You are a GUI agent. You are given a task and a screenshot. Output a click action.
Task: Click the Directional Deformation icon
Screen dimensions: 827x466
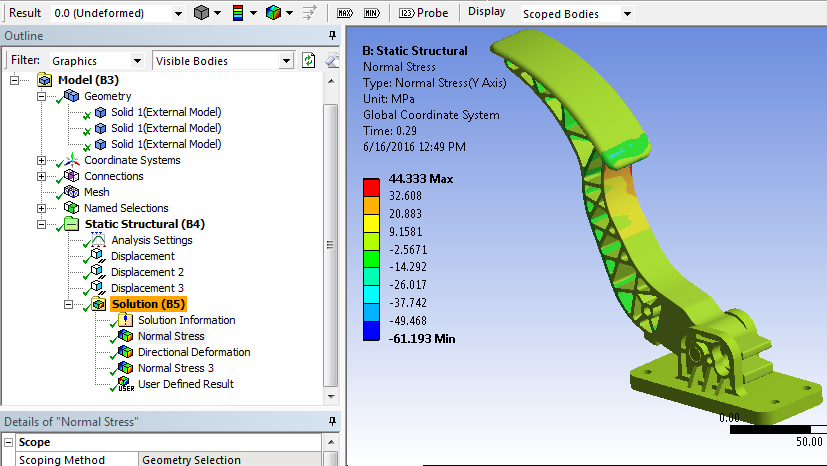click(125, 352)
